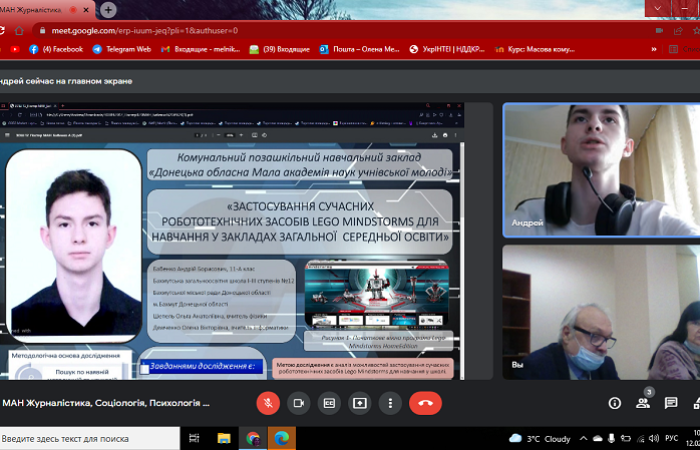The image size is (700, 450).
Task: Turn on captions with CC button
Action: pos(328,403)
